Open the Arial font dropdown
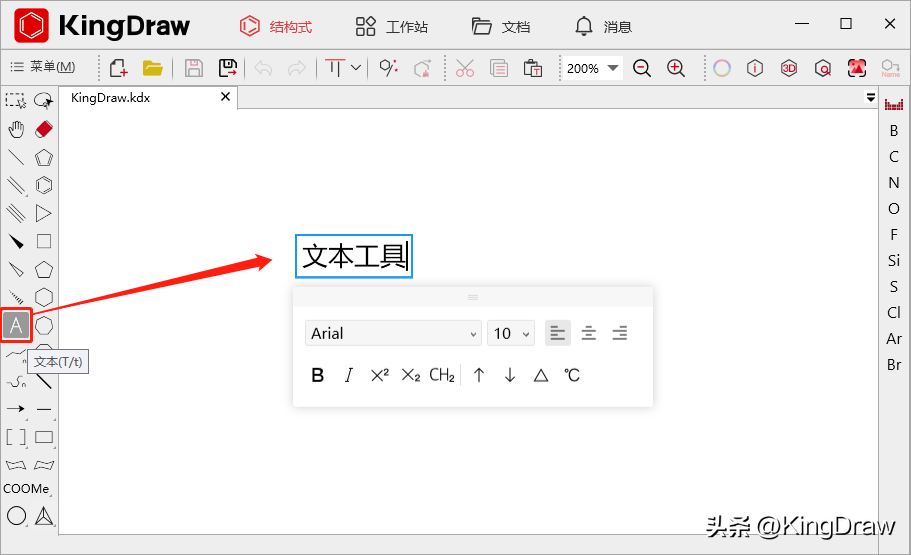 [393, 334]
